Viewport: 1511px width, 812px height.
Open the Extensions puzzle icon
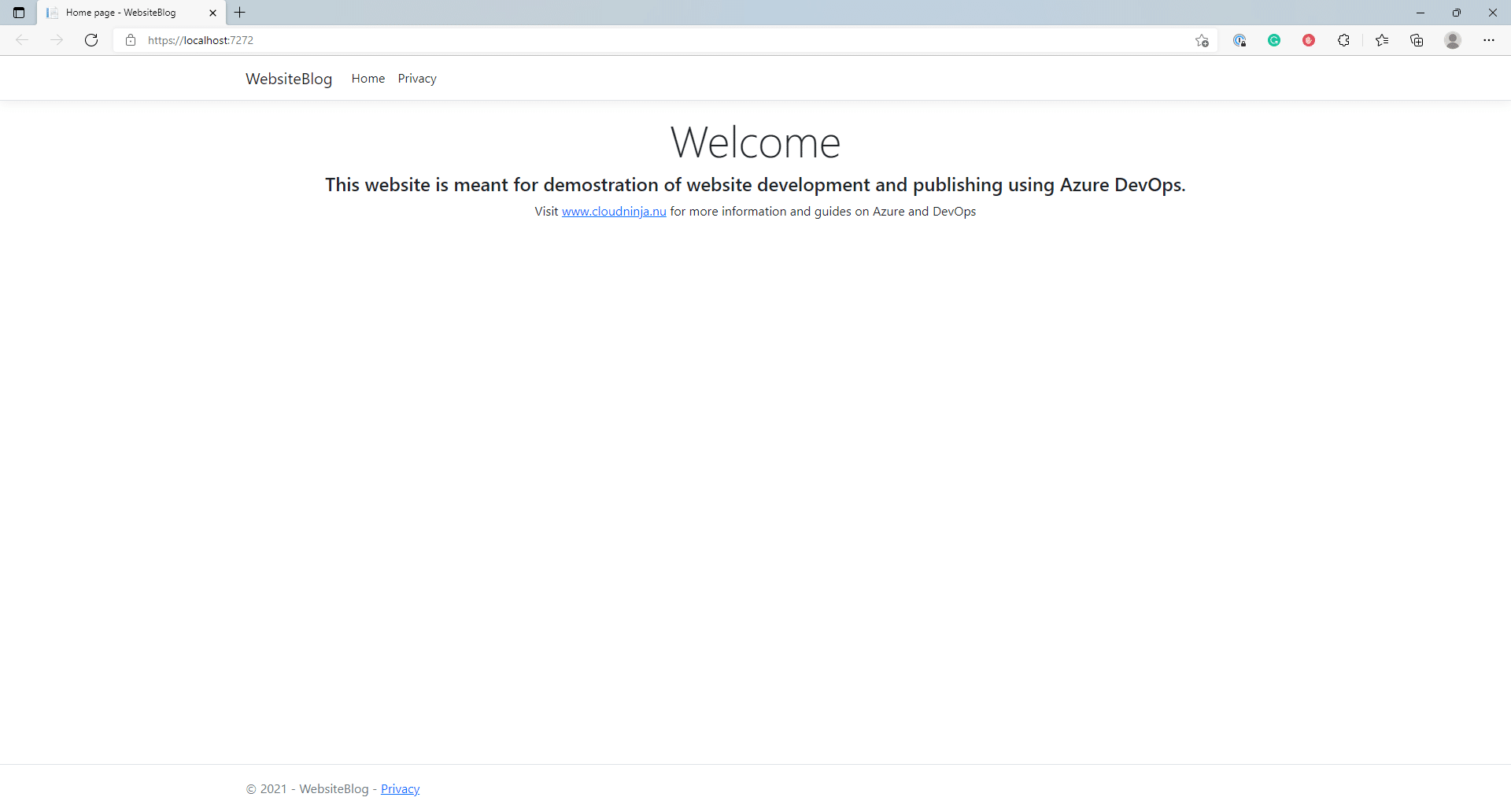[1343, 40]
